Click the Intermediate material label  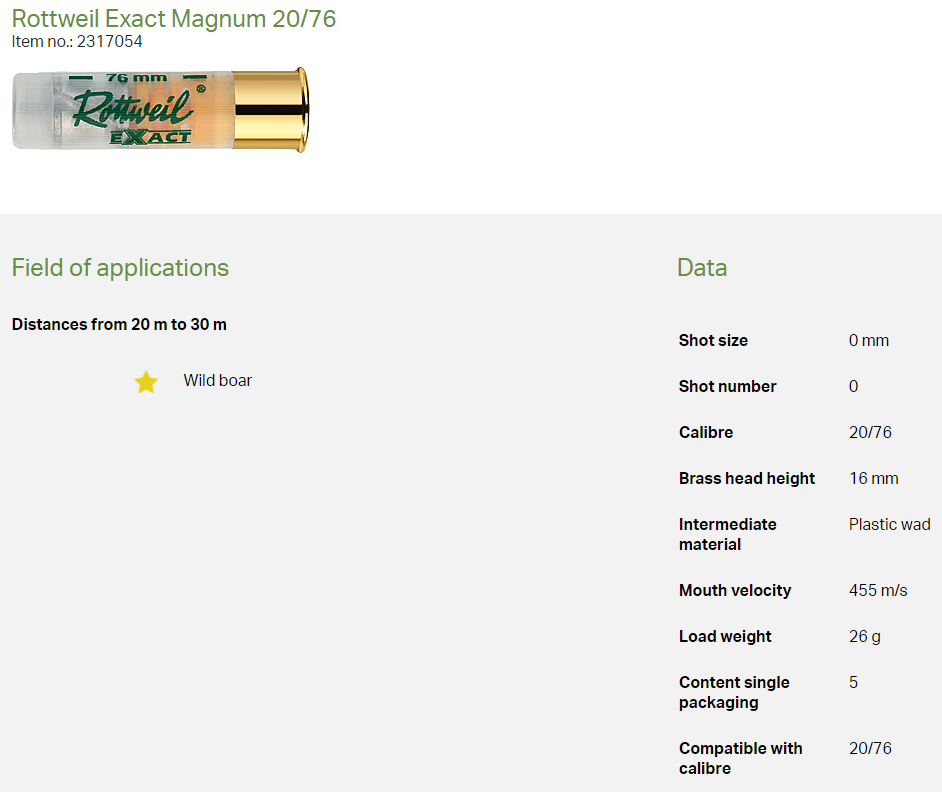click(727, 534)
